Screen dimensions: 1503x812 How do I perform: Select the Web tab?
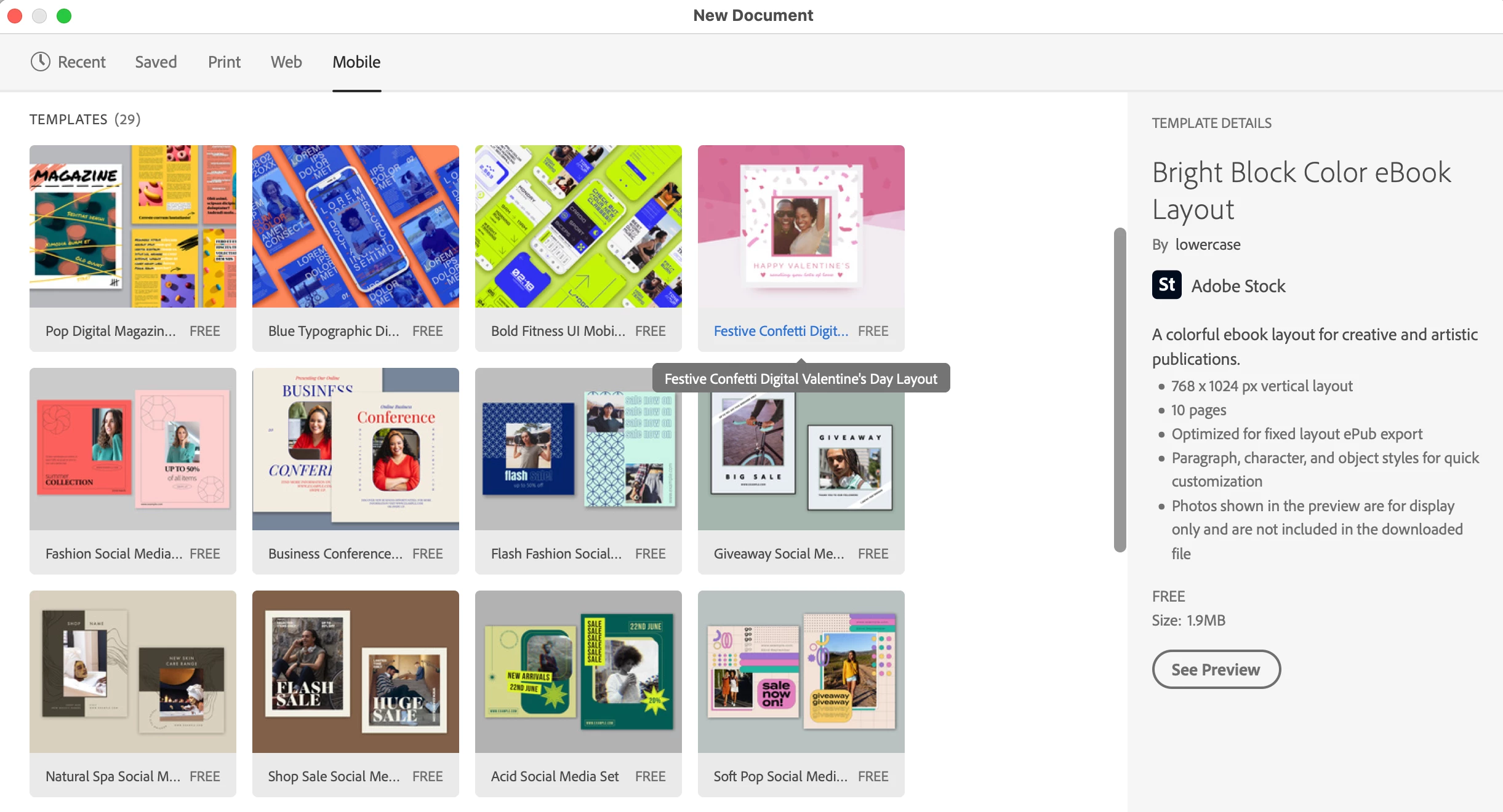(x=286, y=62)
